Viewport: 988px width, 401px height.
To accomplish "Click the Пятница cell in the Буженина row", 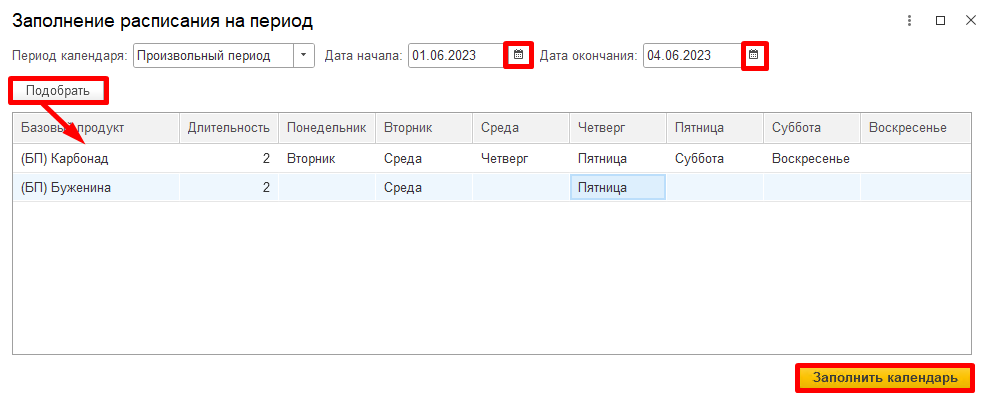I will point(617,187).
